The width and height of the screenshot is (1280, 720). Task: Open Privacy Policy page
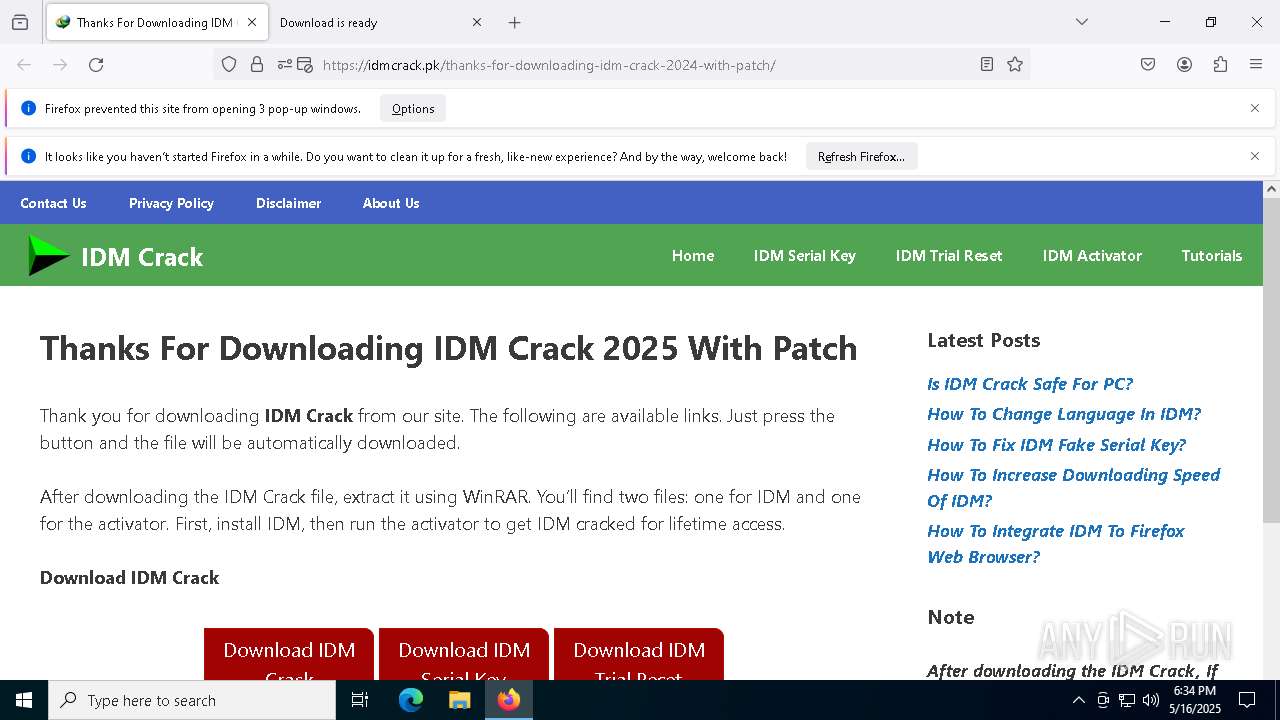(x=171, y=203)
